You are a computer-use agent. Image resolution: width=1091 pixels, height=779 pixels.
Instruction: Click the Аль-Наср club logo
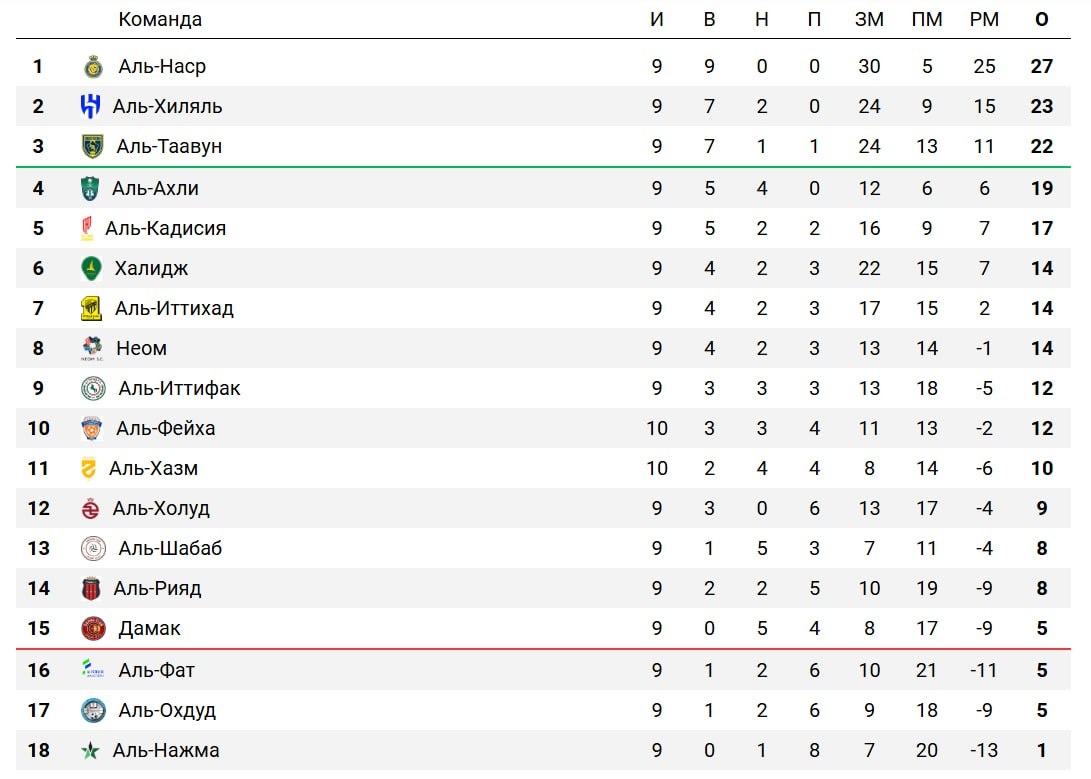coord(93,67)
